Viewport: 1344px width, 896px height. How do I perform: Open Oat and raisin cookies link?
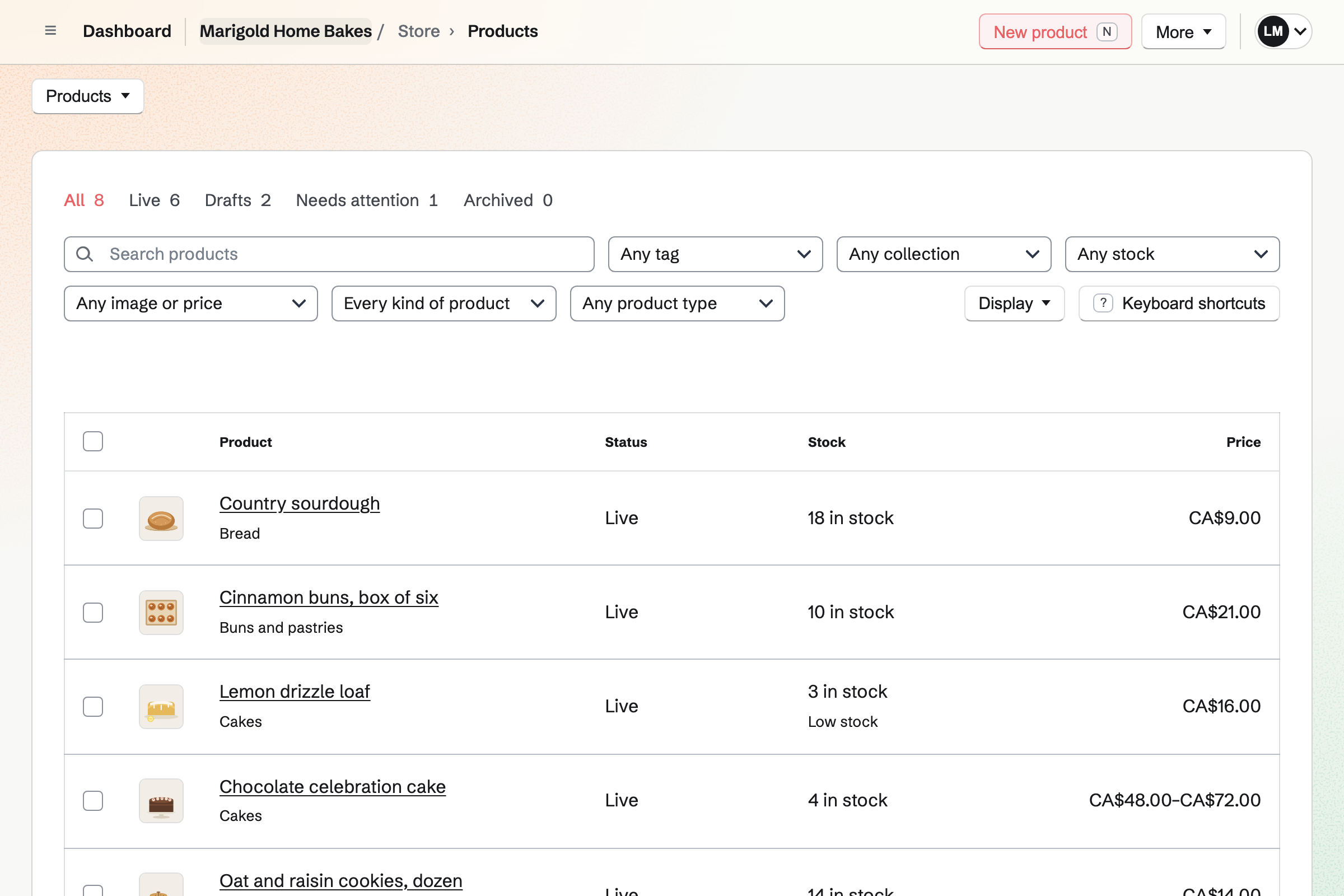340,881
